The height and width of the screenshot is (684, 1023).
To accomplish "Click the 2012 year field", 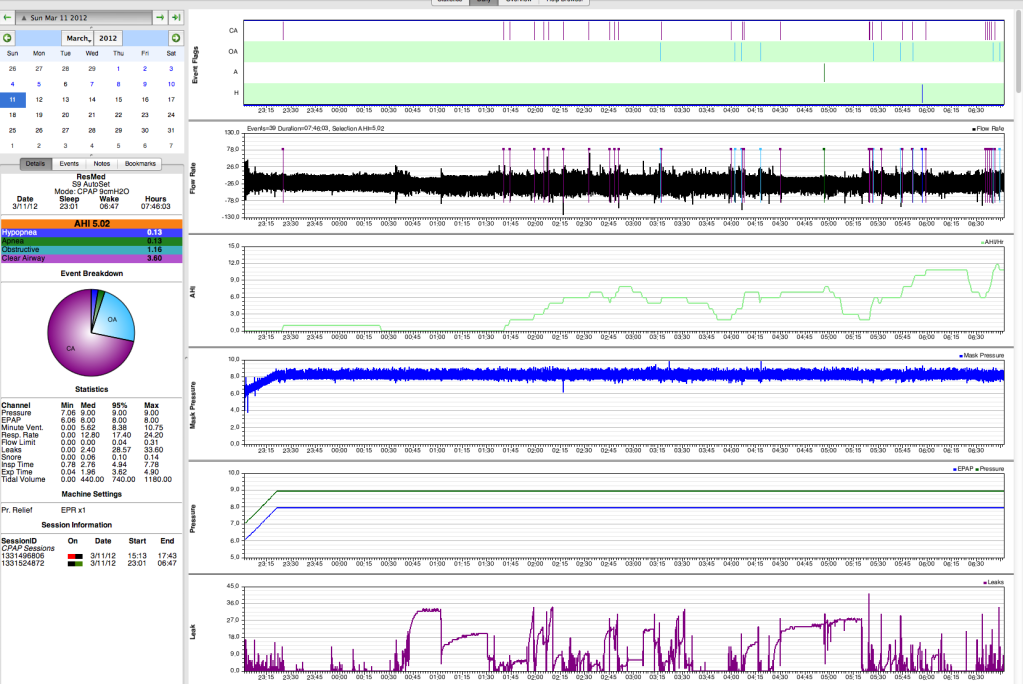I will 107,37.
